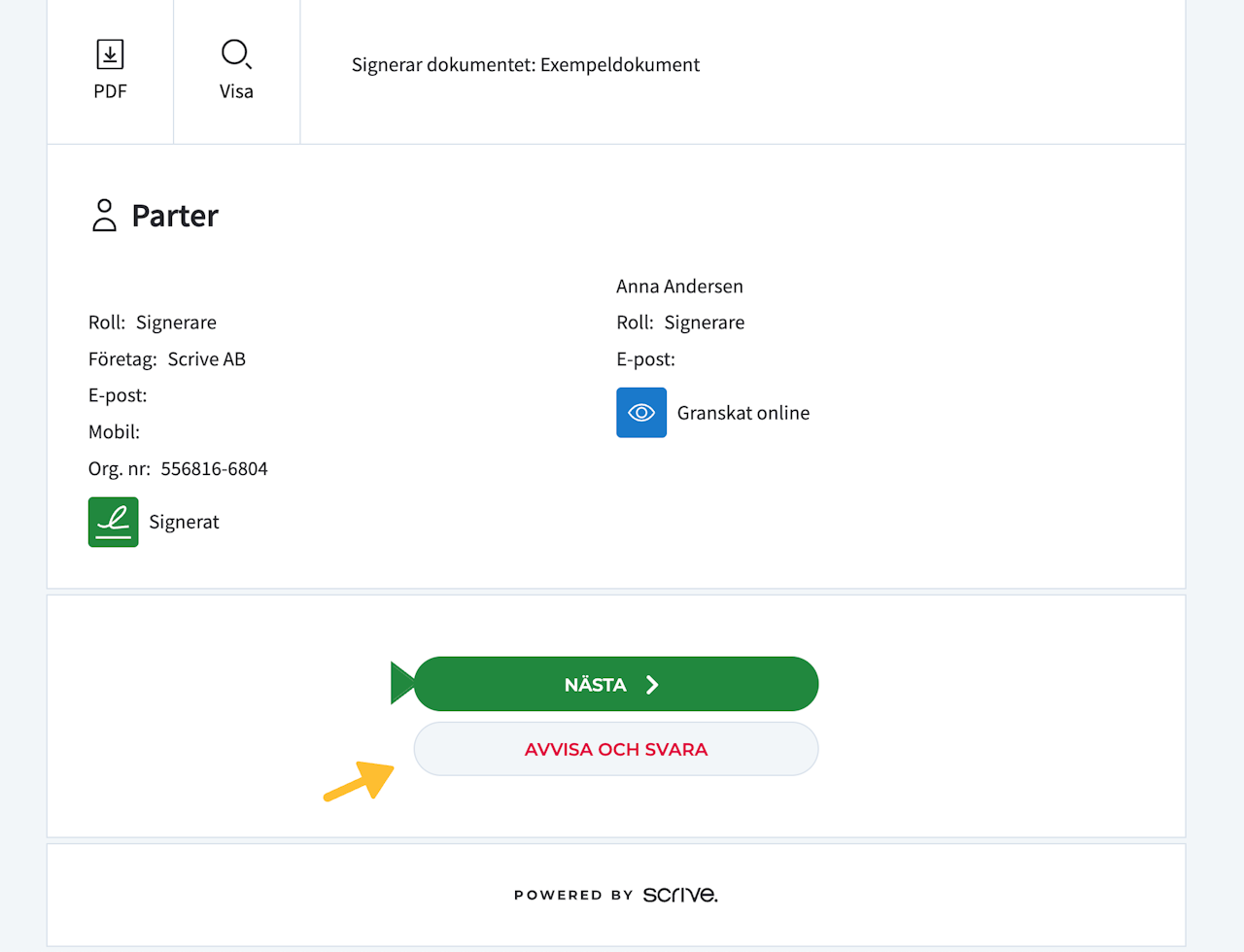Screen dimensions: 1244x952
Task: Select the Anna Andersen party name
Action: coord(679,287)
